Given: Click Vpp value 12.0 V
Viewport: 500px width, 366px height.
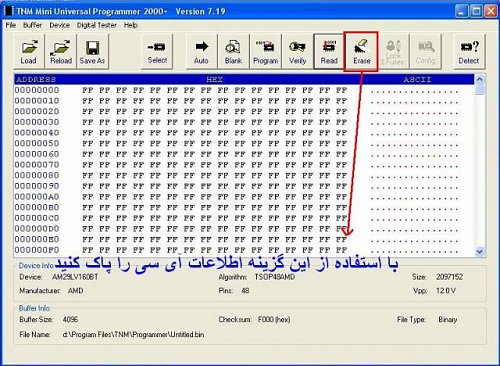Looking at the screenshot, I should [x=446, y=291].
